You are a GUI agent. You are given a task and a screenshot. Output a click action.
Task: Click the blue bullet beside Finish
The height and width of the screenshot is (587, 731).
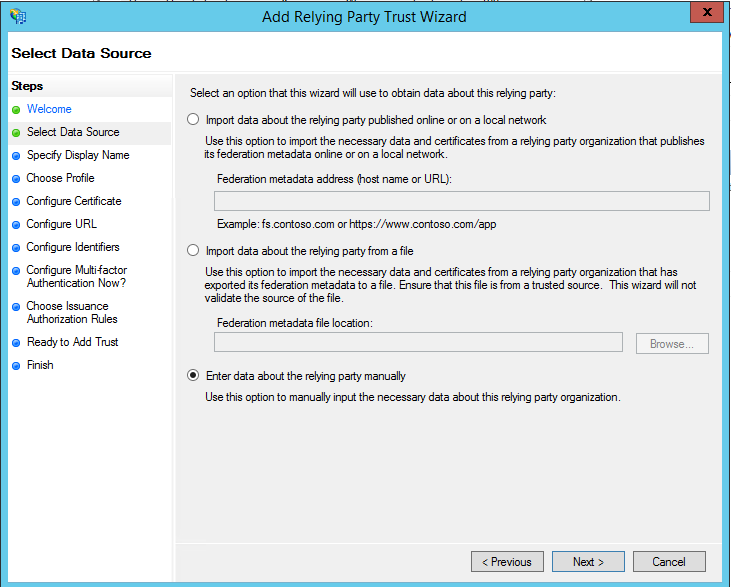16,366
